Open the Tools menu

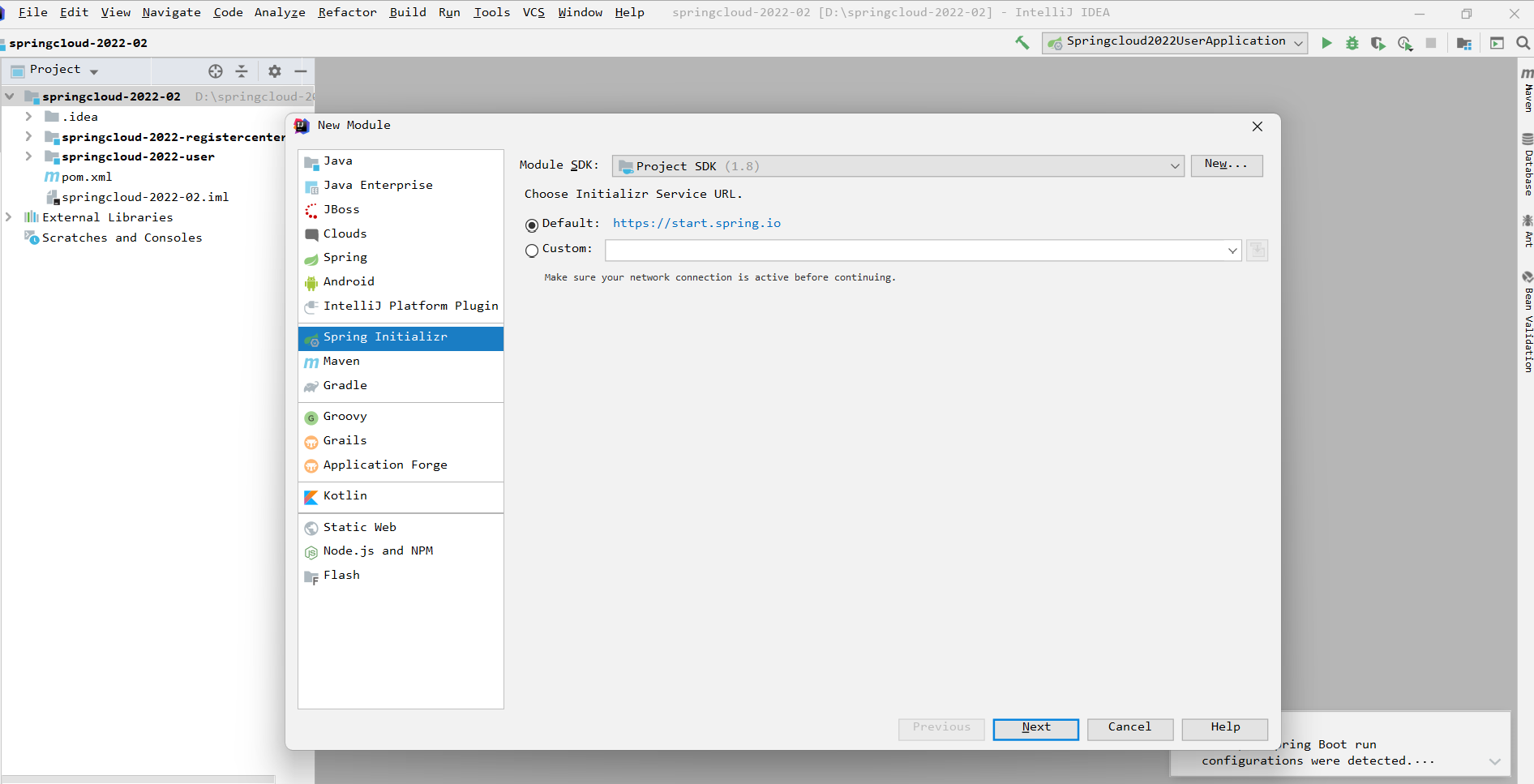click(x=492, y=12)
